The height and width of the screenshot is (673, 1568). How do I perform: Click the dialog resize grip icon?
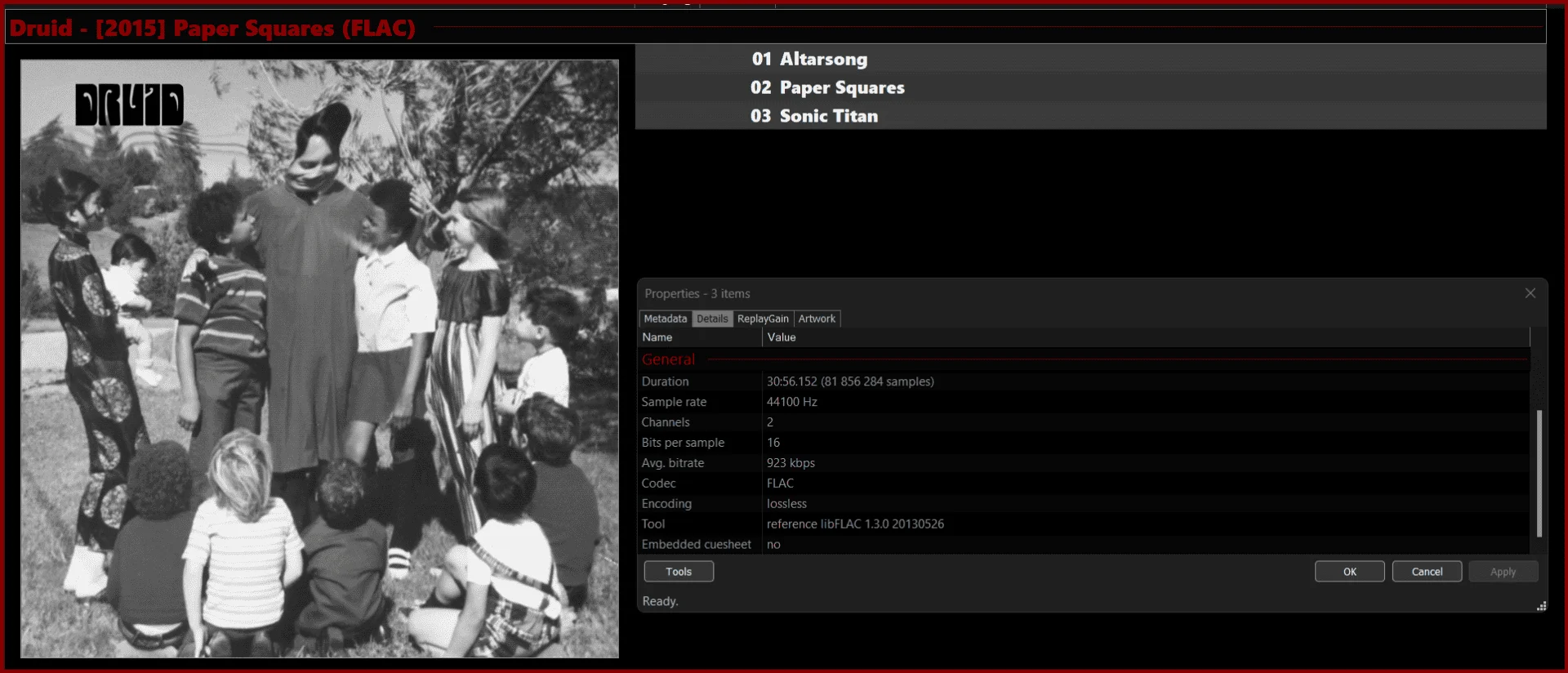(x=1541, y=606)
